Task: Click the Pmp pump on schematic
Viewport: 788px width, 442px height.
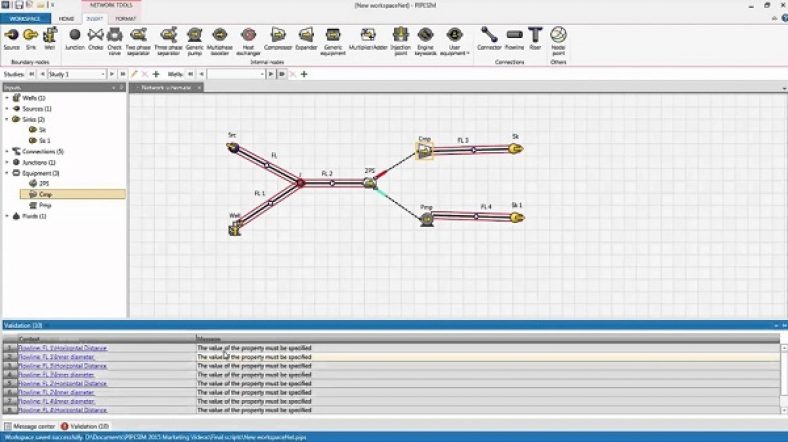Action: click(x=427, y=219)
